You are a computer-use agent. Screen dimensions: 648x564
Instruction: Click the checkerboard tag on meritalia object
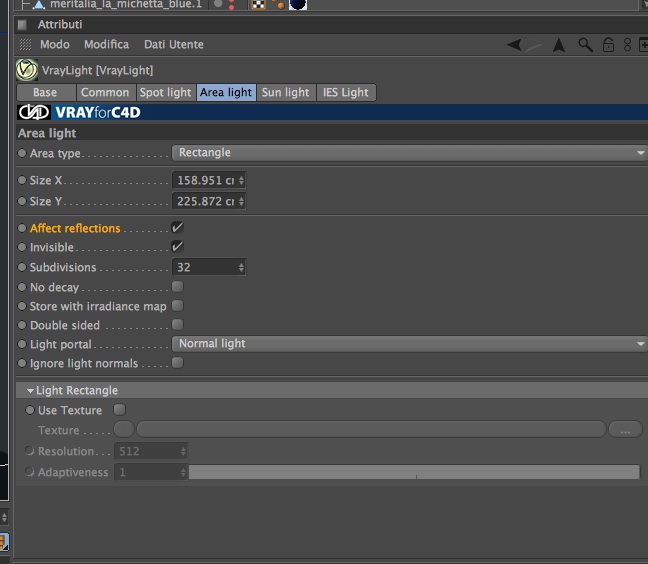click(x=258, y=5)
